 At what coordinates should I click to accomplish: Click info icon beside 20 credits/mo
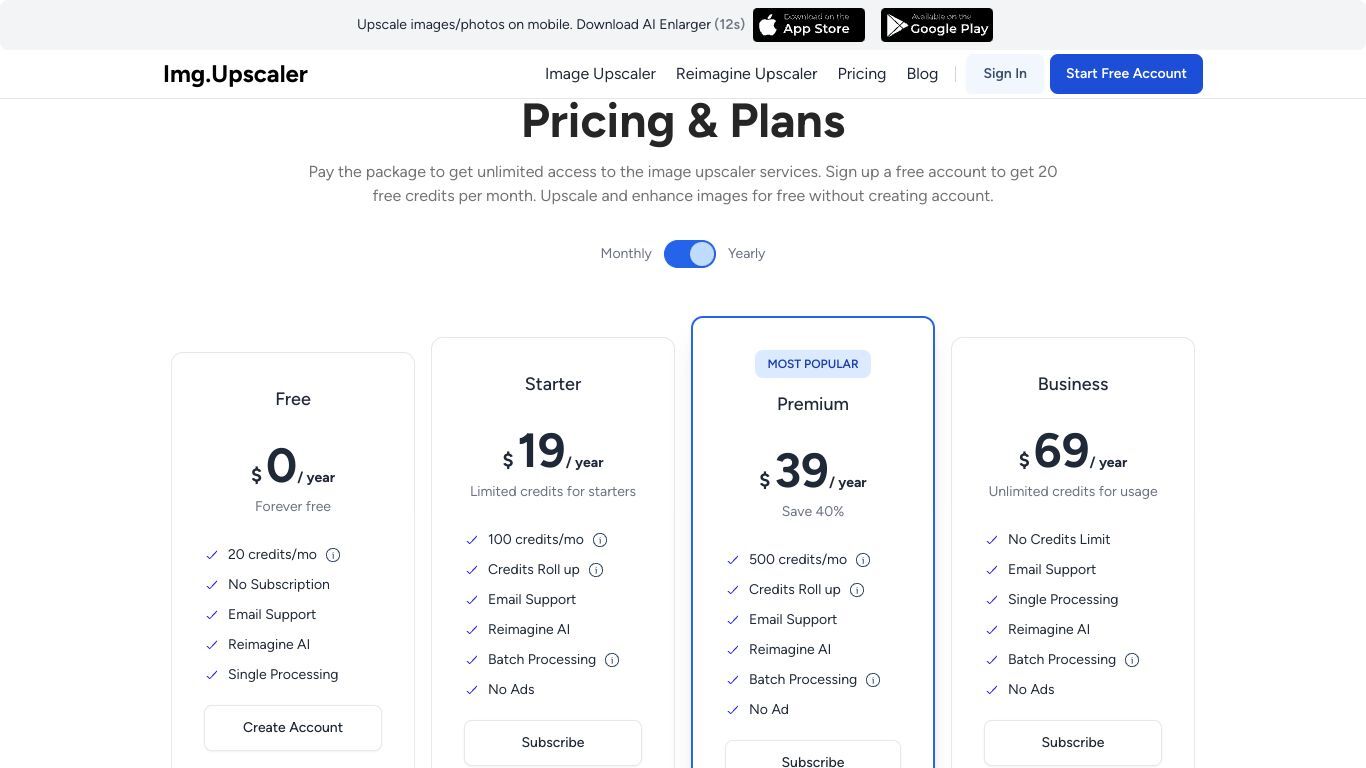333,555
